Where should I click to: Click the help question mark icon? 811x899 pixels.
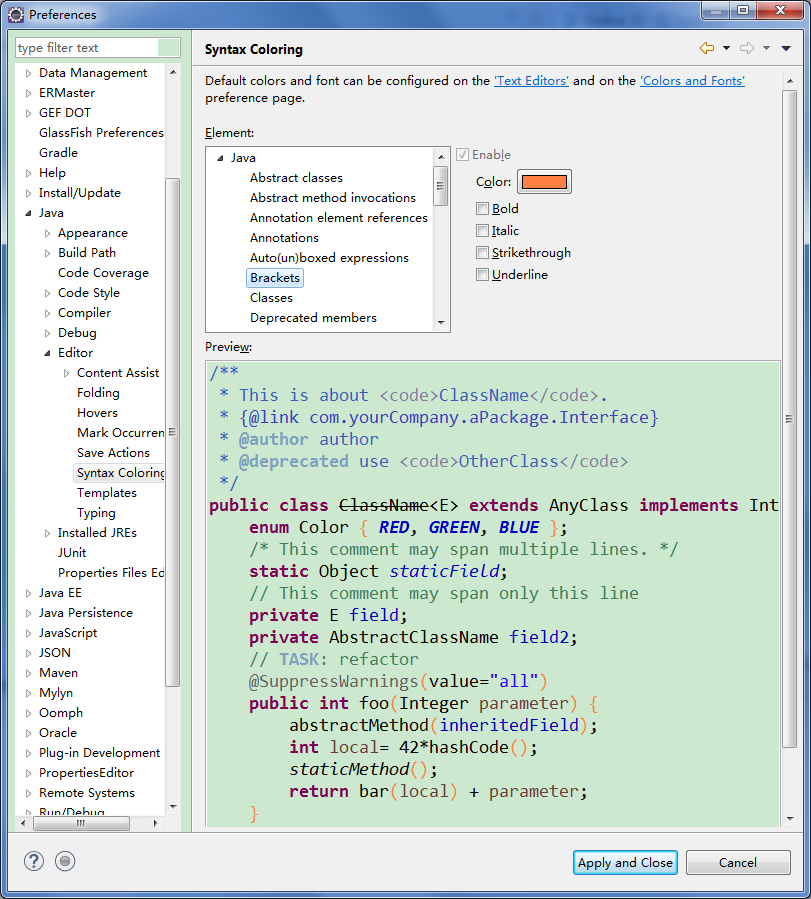pyautogui.click(x=34, y=861)
